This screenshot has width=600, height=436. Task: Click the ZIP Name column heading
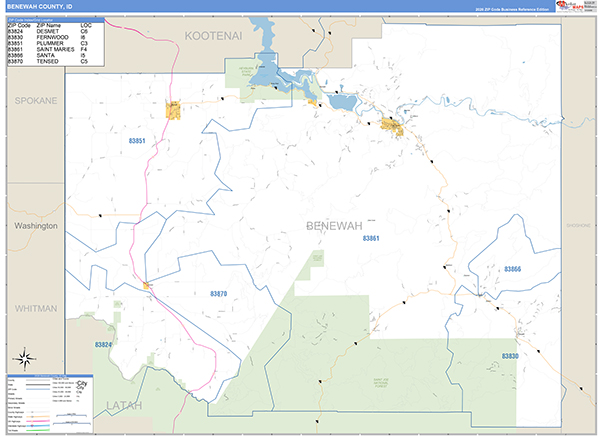point(49,25)
